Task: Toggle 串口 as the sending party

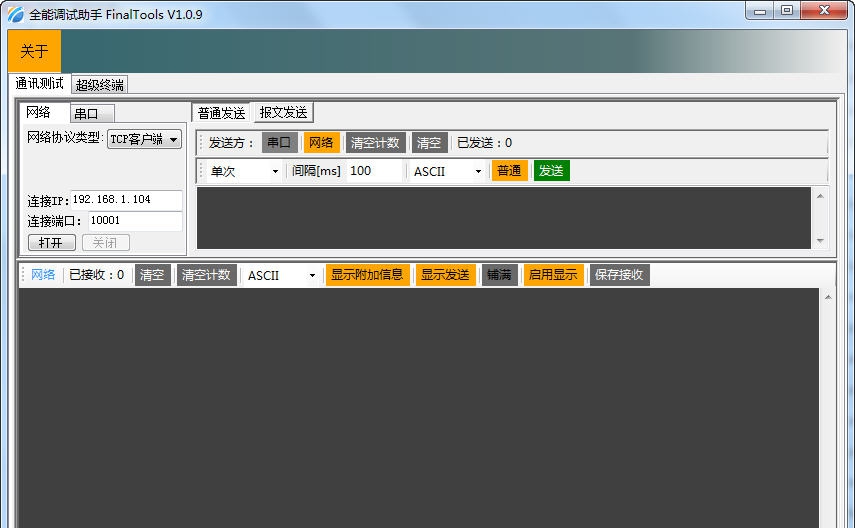Action: pyautogui.click(x=280, y=143)
